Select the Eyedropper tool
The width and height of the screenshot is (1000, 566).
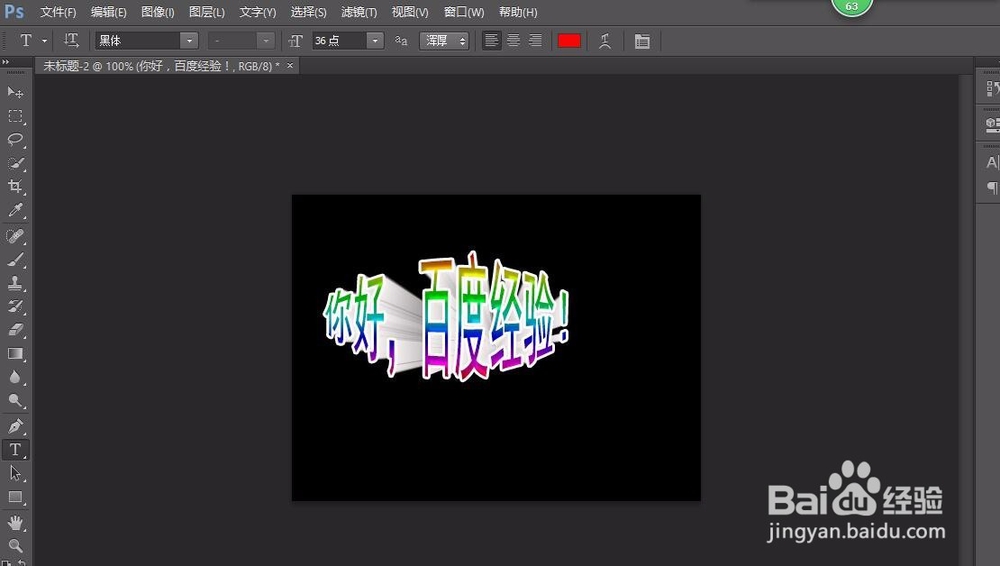[x=15, y=210]
